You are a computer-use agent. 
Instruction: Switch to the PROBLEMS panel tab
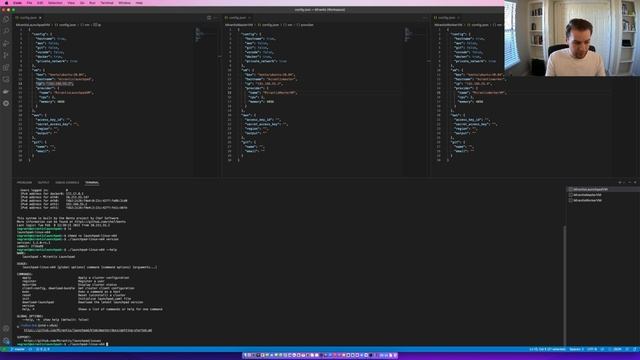coord(24,182)
